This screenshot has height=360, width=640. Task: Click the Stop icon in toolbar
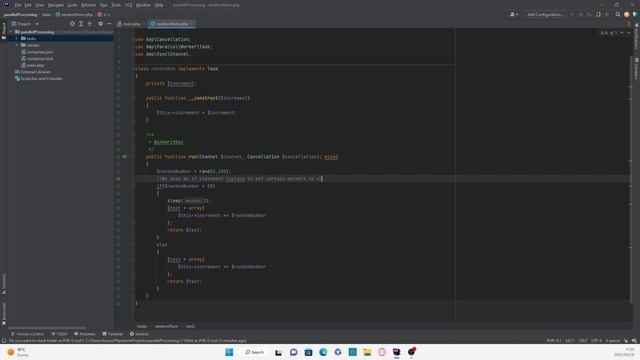[607, 14]
